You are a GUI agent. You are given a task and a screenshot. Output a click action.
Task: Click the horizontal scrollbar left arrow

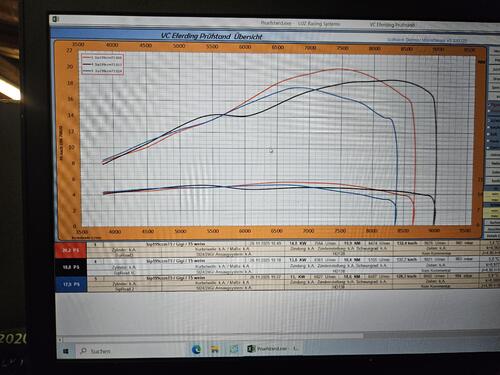60,340
